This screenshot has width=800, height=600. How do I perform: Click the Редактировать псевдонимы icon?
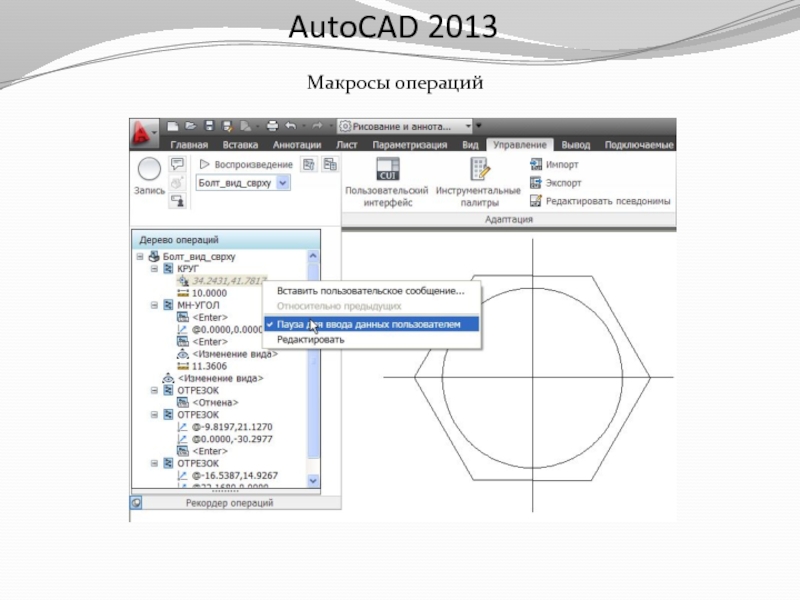pos(536,201)
